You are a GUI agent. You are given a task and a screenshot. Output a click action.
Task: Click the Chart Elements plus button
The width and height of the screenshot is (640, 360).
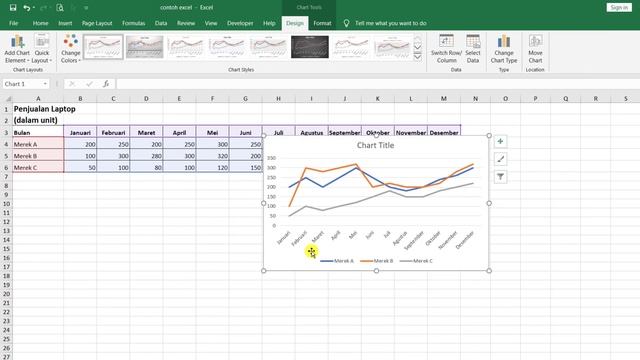tap(500, 142)
